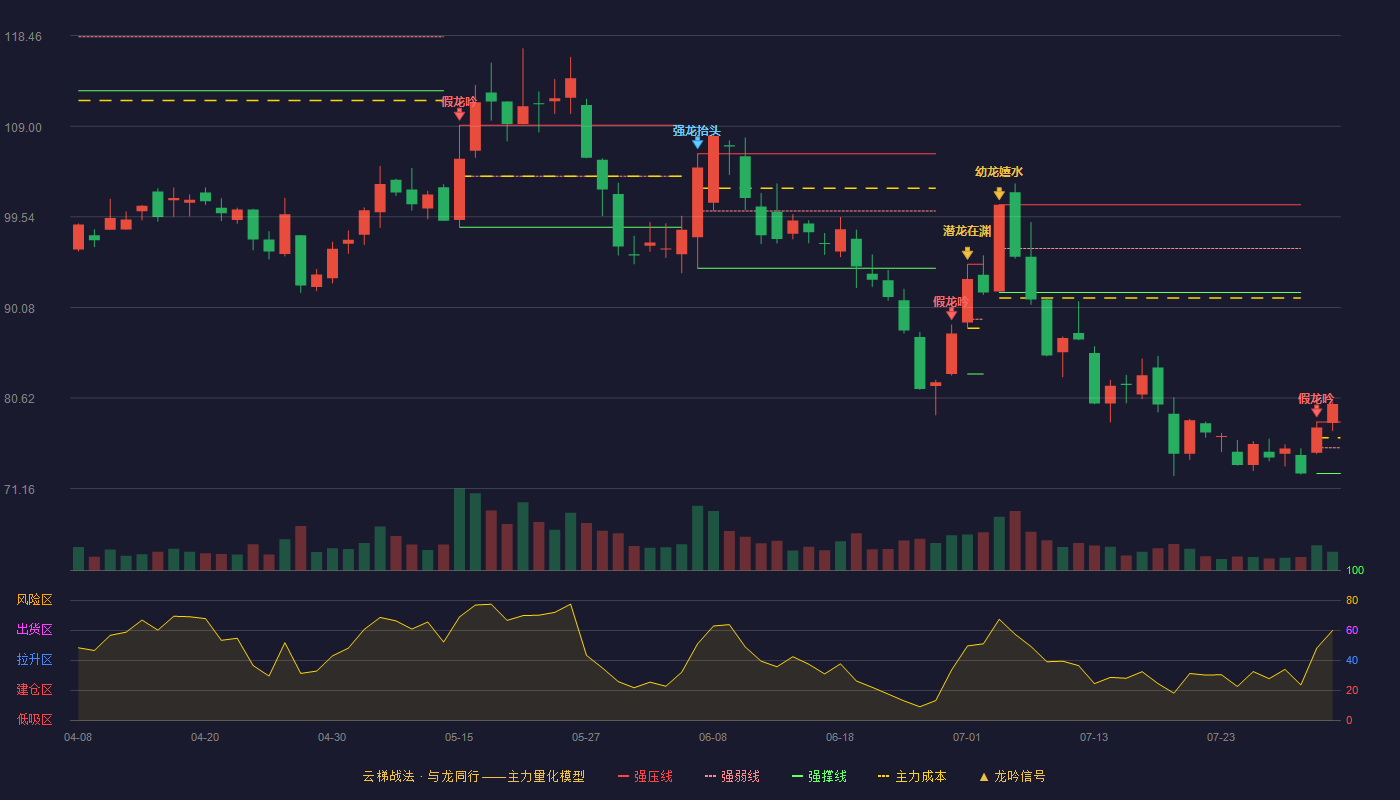This screenshot has width=1400, height=800.
Task: Toggle the 强弱线 legend series
Action: (x=732, y=776)
